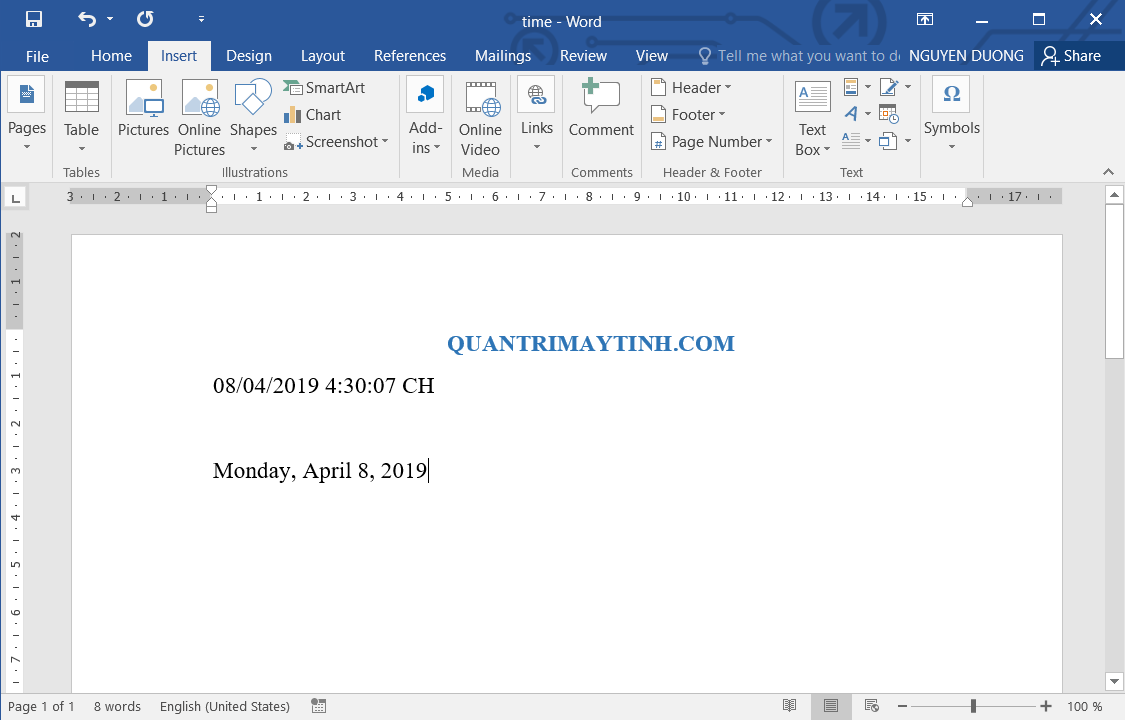
Task: Click the NGUYEN DUONG account name
Action: click(x=966, y=56)
